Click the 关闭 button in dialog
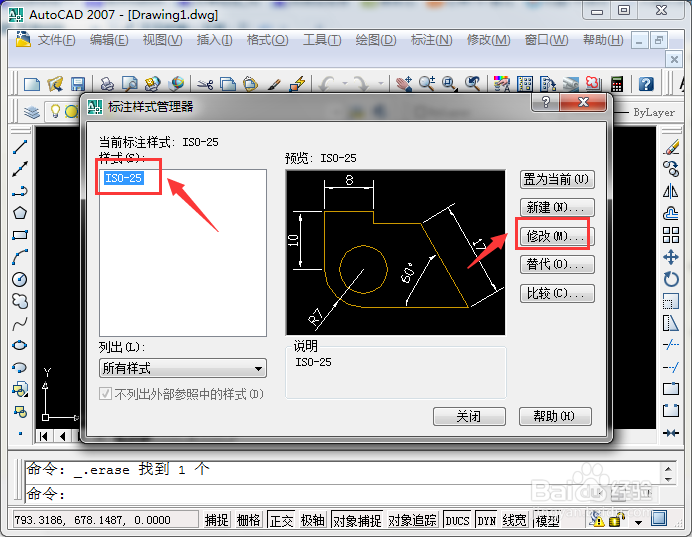 coord(469,416)
